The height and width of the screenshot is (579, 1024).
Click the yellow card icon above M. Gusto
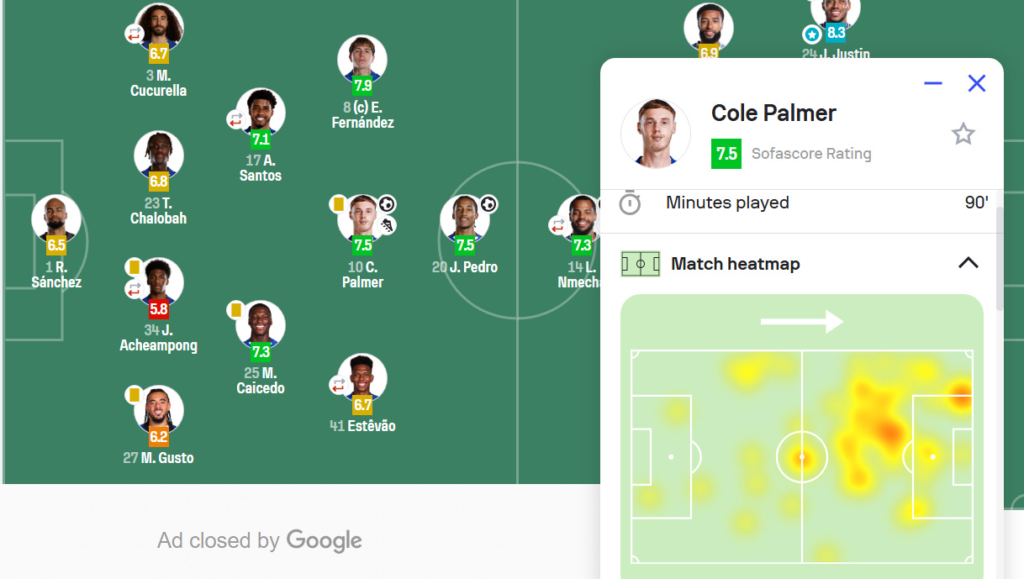click(134, 395)
